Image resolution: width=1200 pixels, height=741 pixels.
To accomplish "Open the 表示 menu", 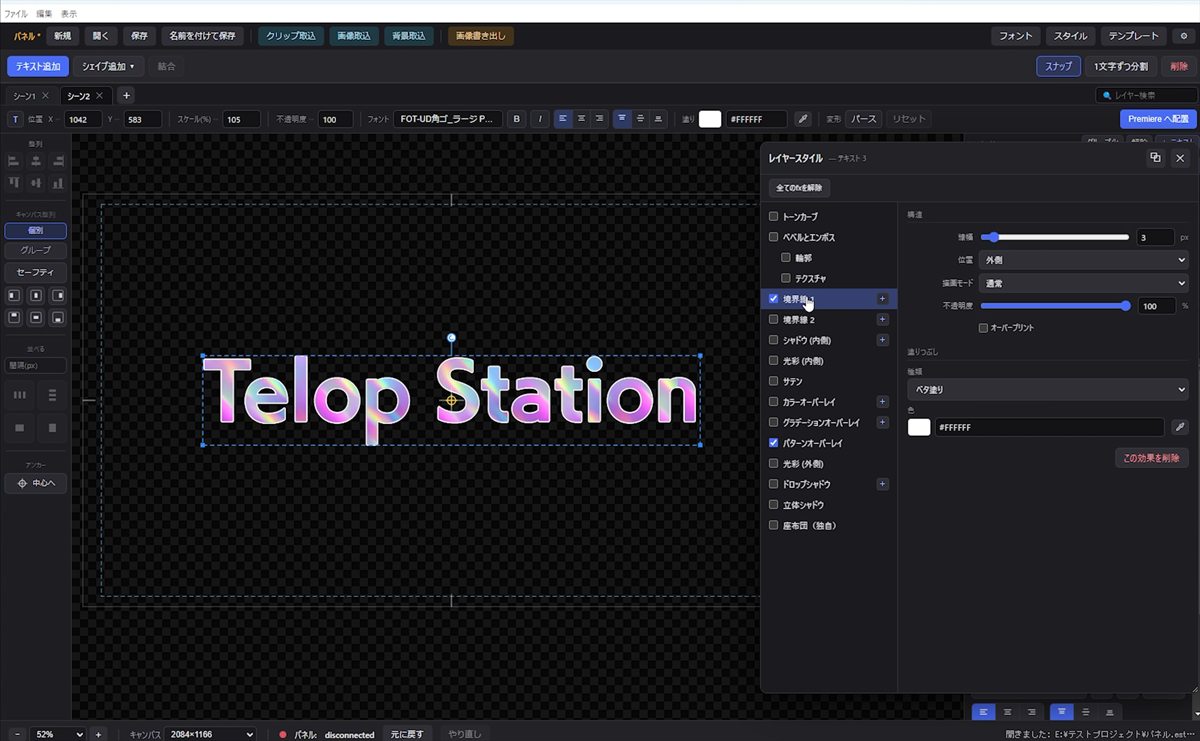I will click(x=69, y=14).
